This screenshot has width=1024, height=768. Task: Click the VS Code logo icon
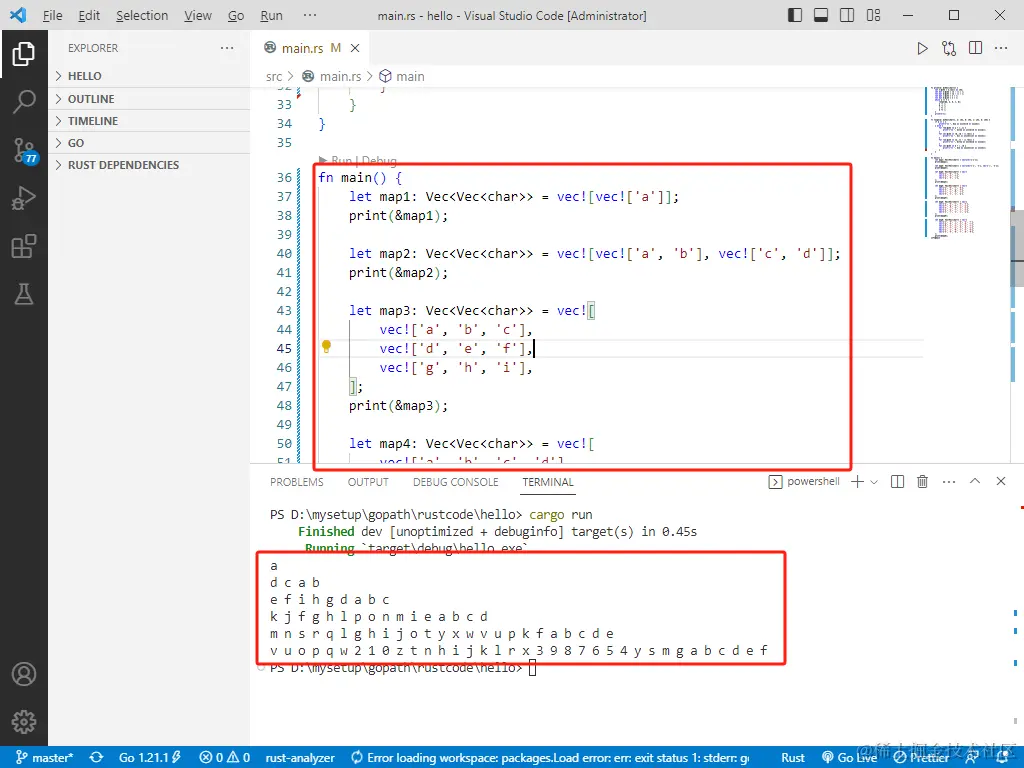(18, 15)
